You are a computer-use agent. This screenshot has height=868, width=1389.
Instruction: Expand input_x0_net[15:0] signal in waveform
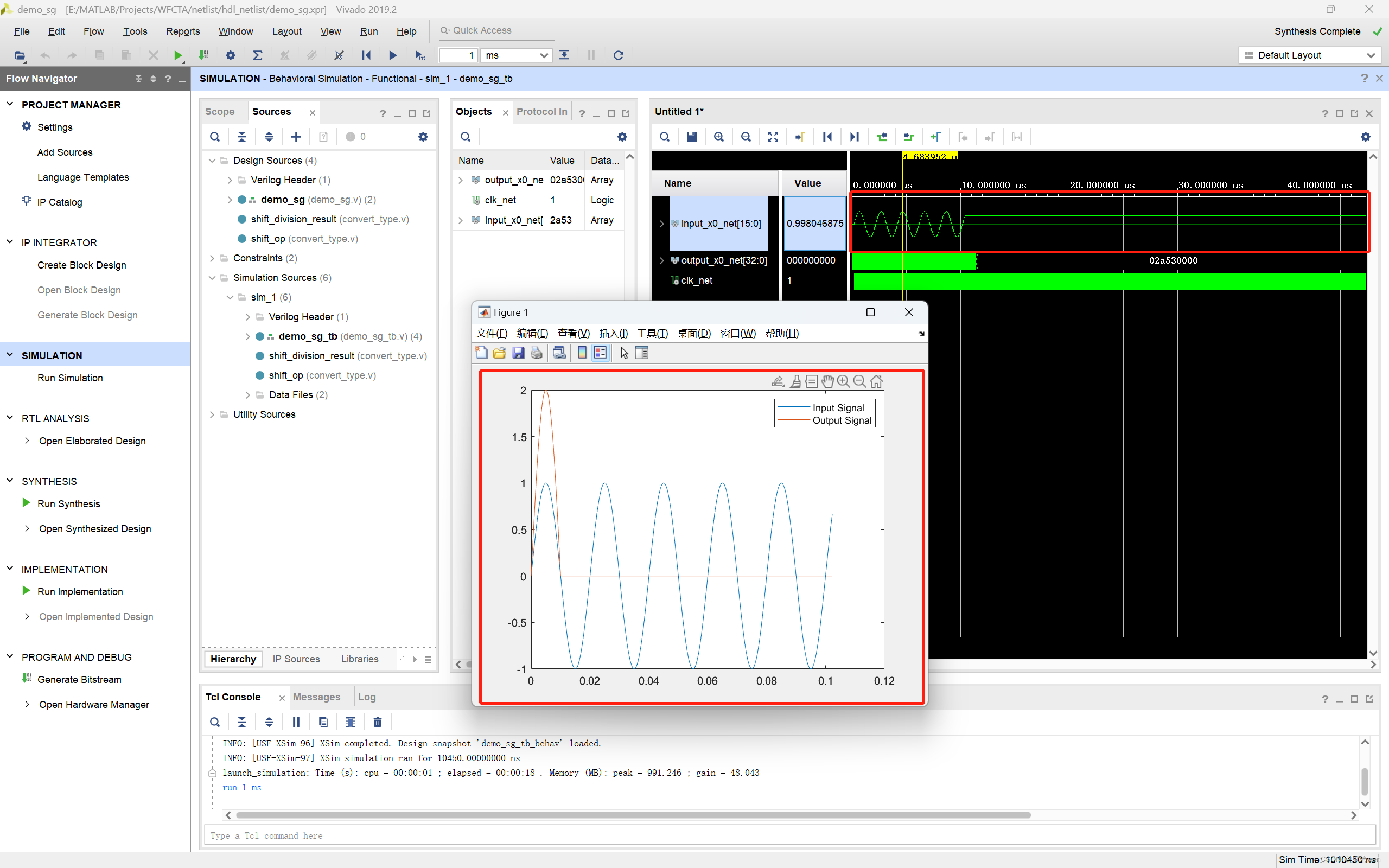pos(661,224)
